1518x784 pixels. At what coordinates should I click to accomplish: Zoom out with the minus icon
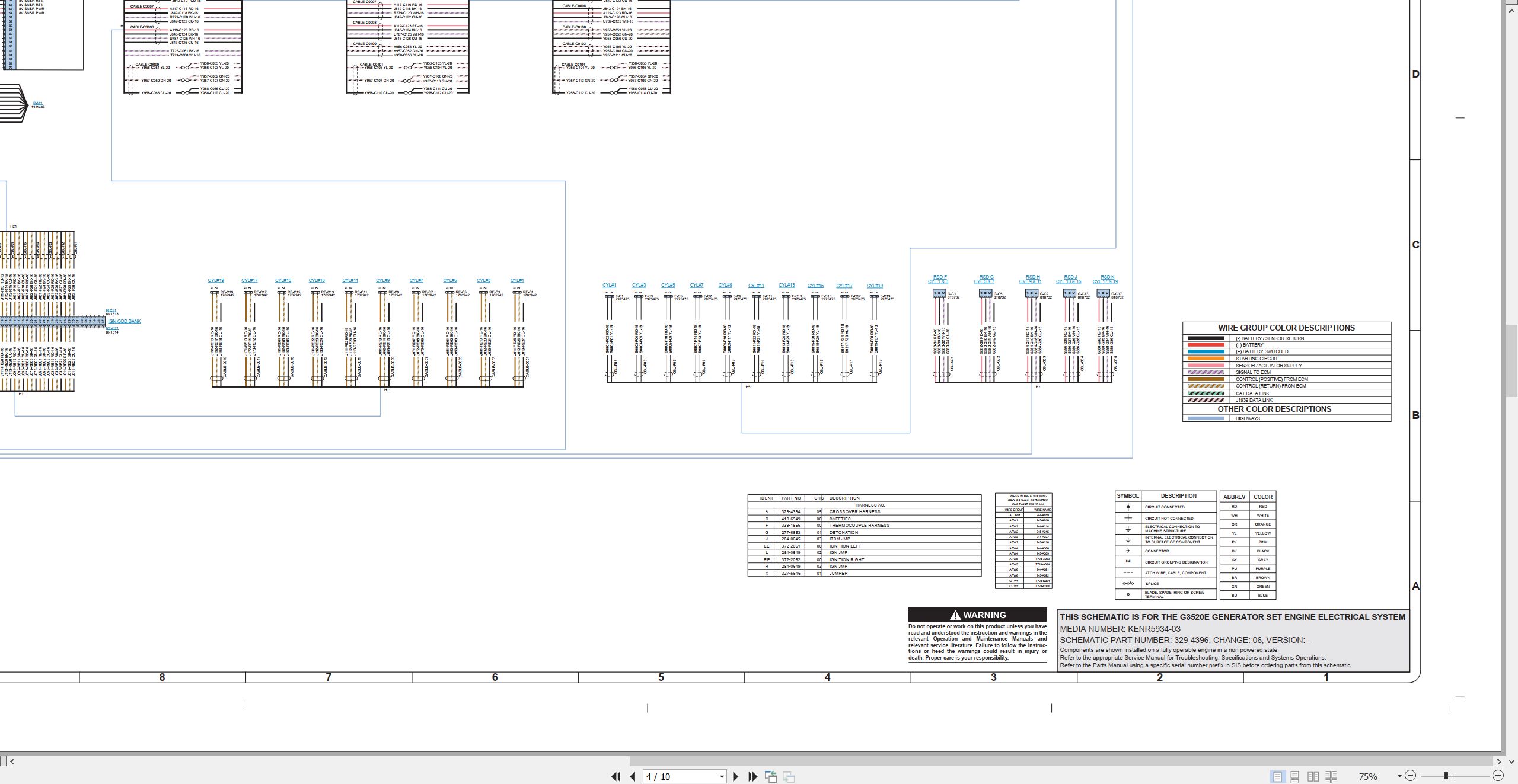point(1411,776)
